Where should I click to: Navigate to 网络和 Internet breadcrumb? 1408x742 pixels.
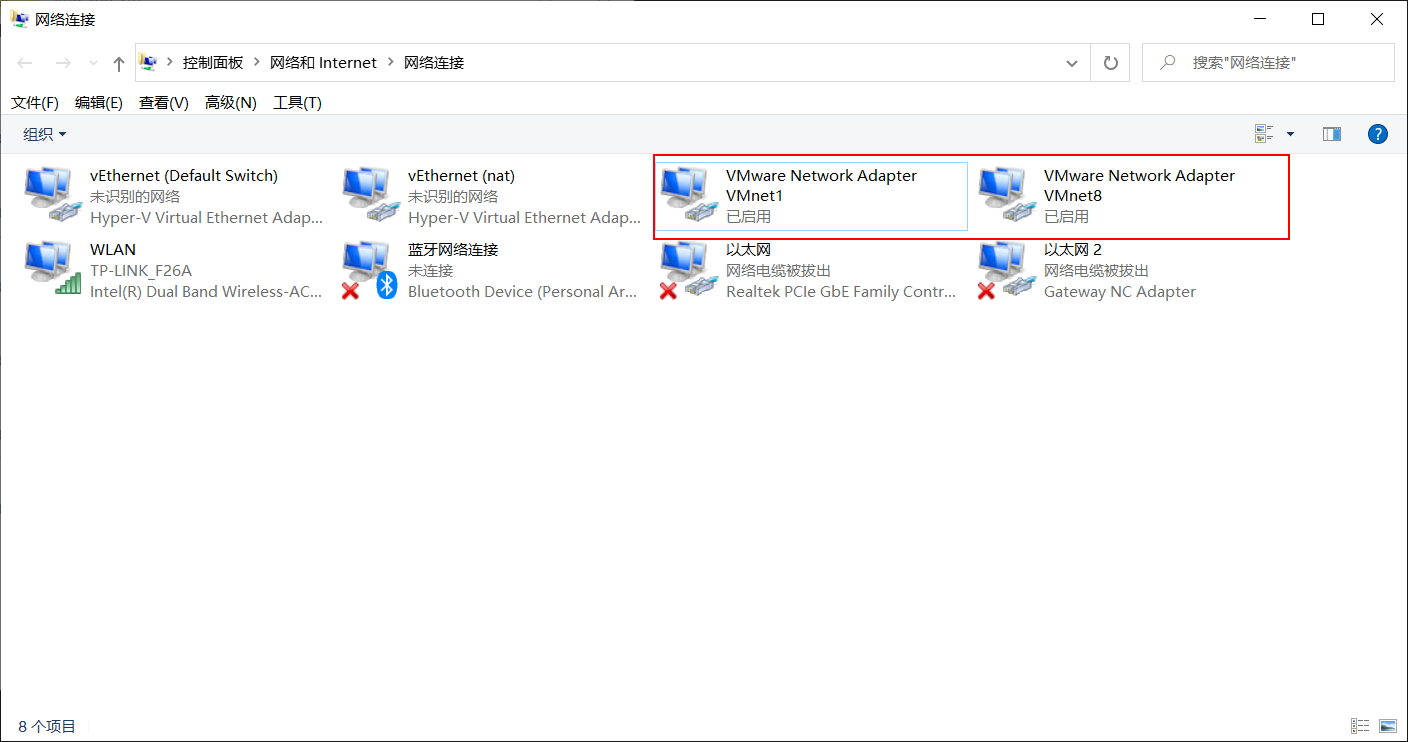(323, 63)
